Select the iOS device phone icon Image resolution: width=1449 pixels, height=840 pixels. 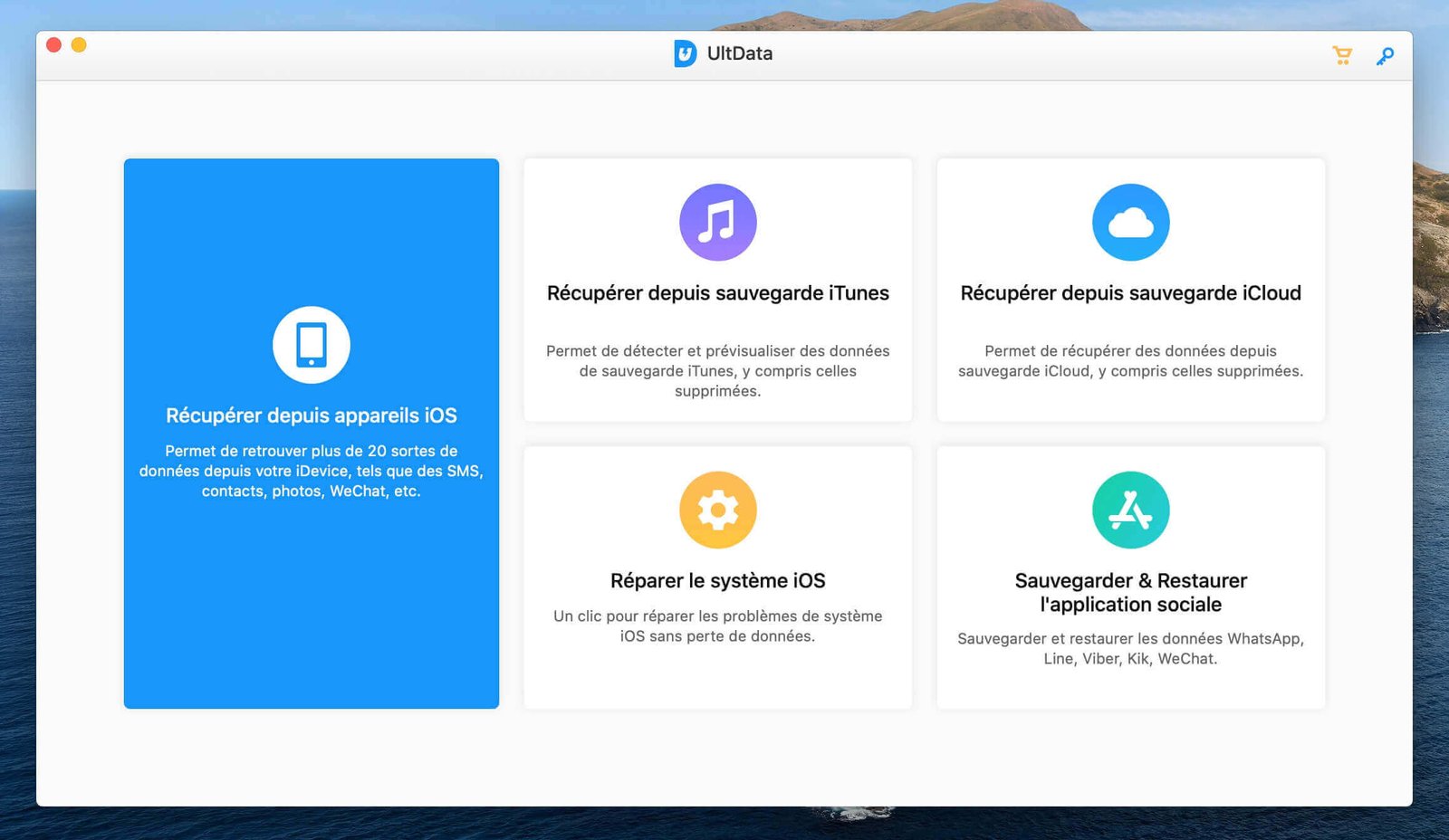[x=312, y=345]
